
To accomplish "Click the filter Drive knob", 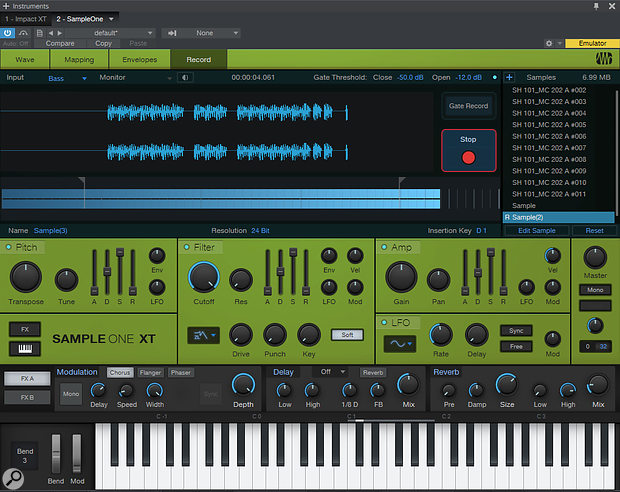I will coord(241,335).
